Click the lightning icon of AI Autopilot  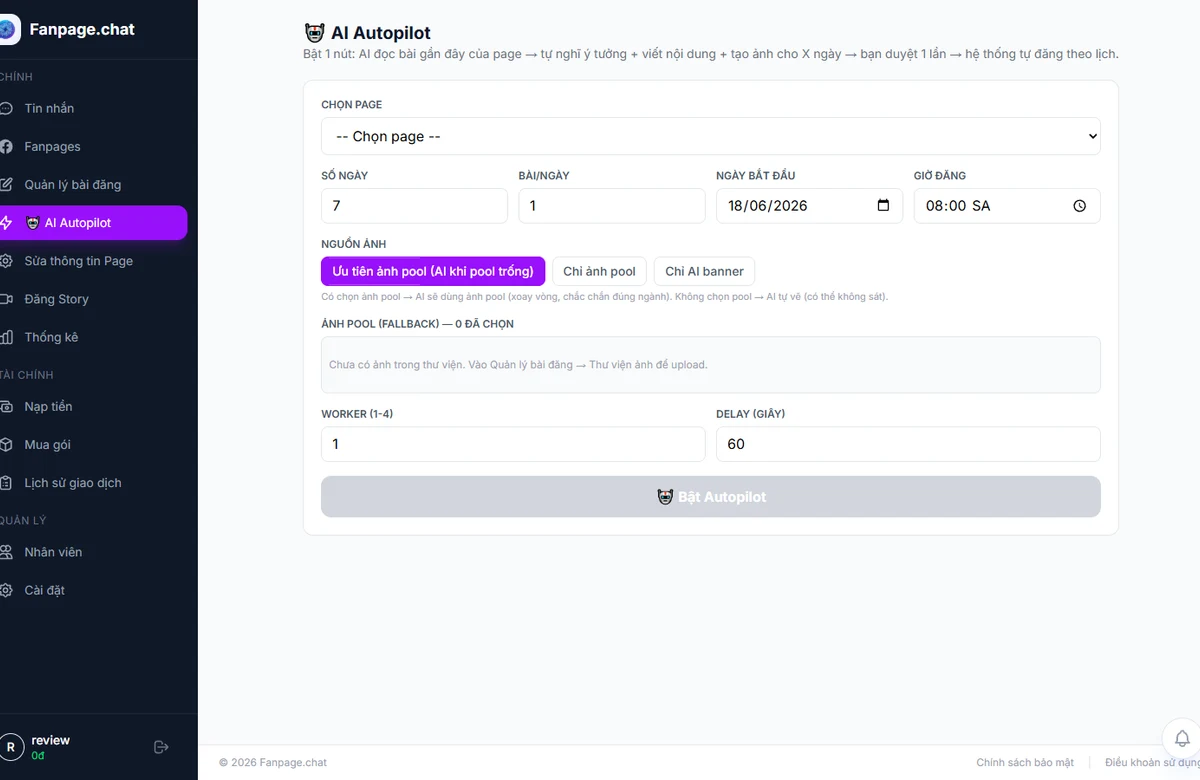[6, 223]
